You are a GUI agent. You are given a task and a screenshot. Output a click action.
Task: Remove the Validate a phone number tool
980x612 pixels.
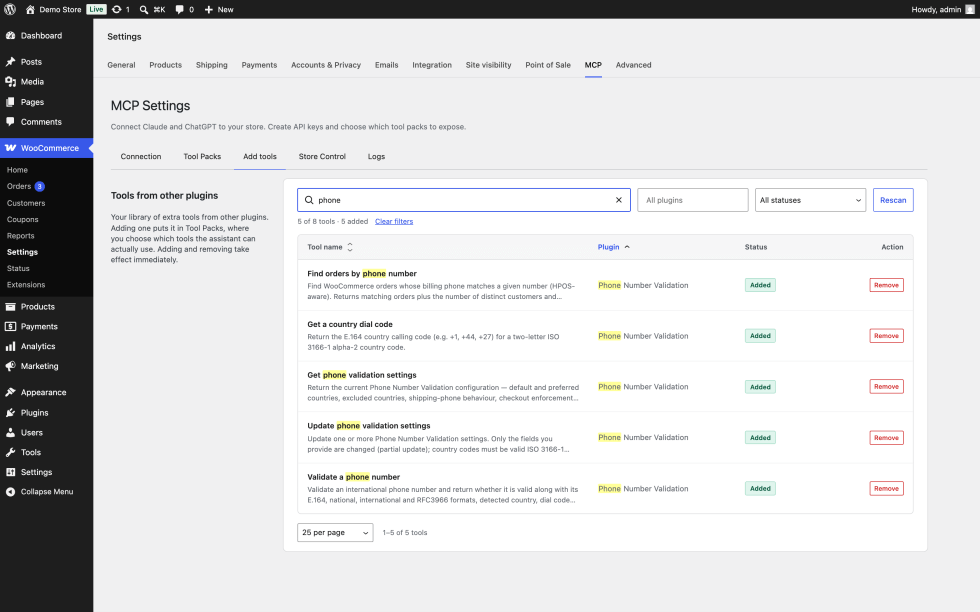(x=886, y=488)
